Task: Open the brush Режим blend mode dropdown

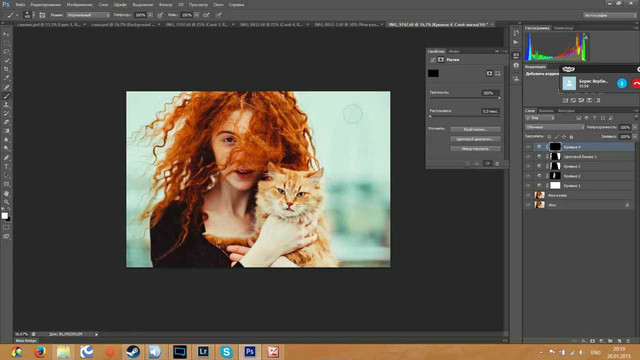Action: point(88,15)
